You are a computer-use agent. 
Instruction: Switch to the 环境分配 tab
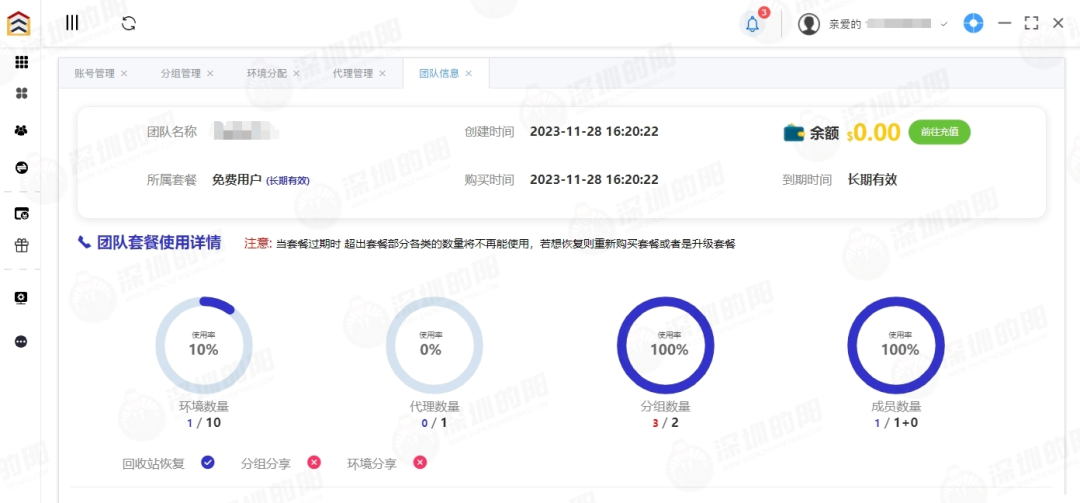(267, 74)
